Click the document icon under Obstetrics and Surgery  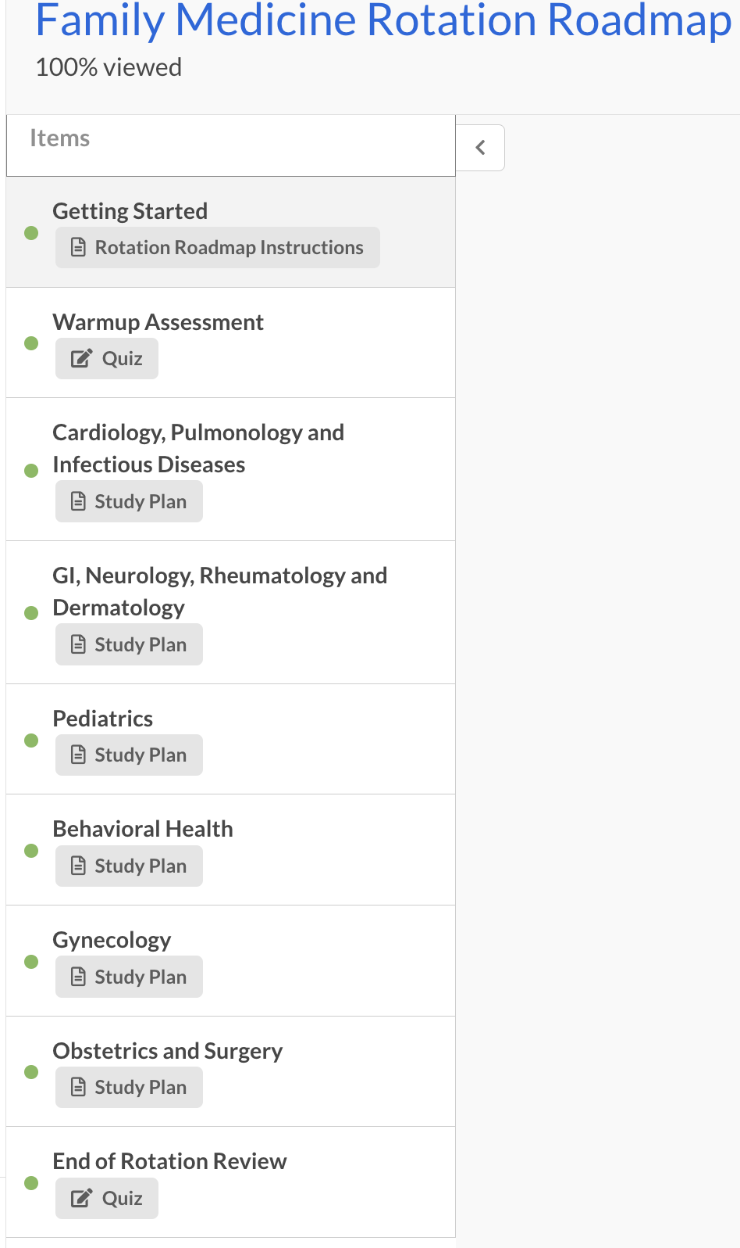point(78,1087)
